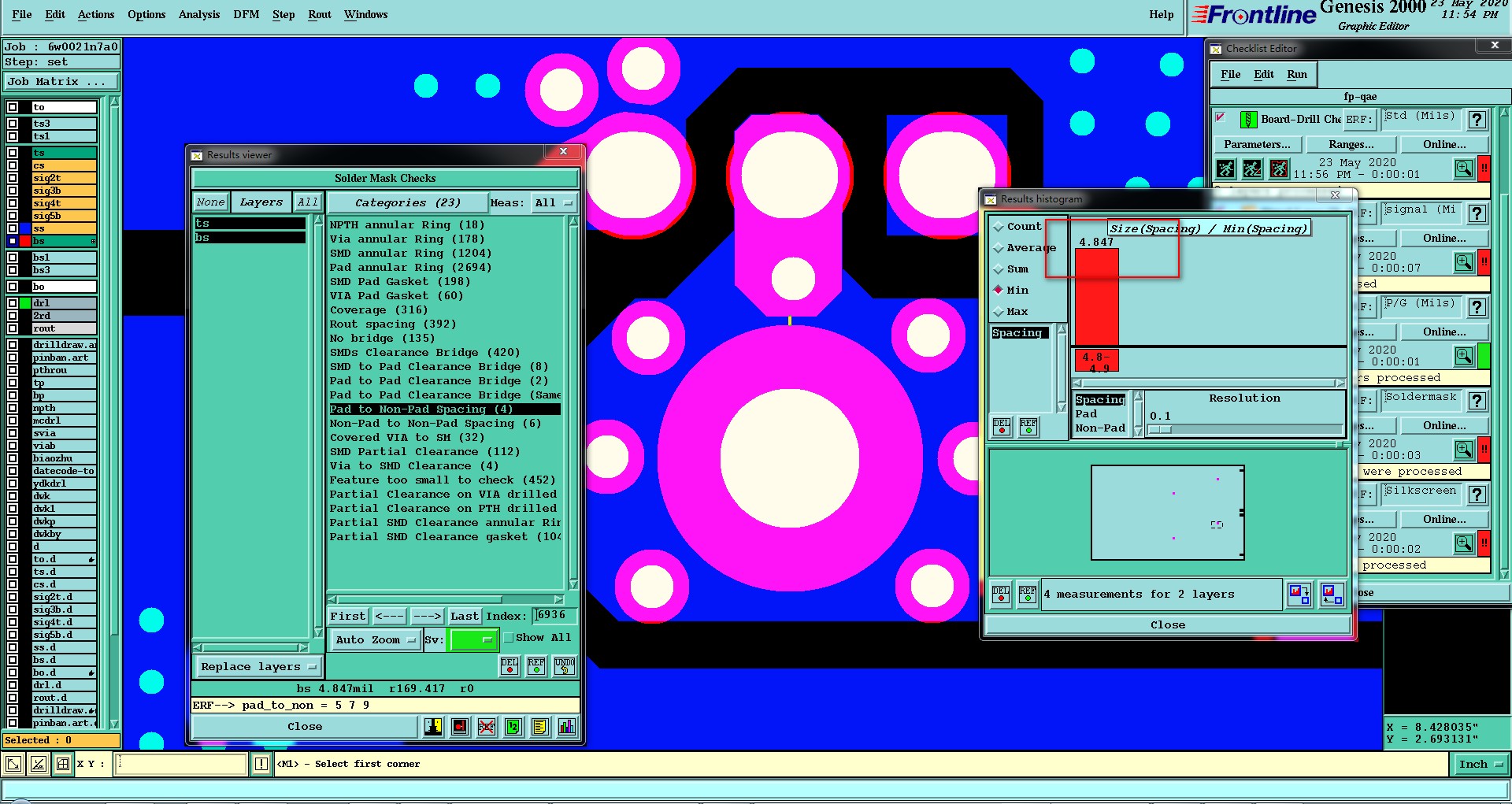Click REF icon beside measurements text in histogram
Screen dimensions: 1512x804
(x=1027, y=594)
